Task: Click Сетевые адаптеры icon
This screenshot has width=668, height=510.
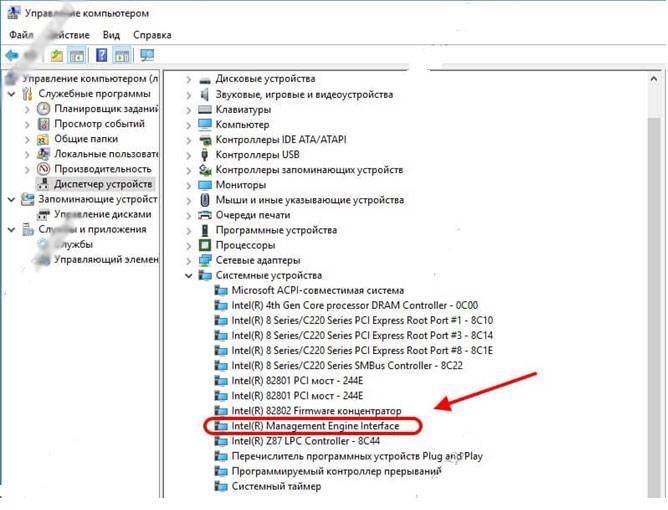Action: 205,260
